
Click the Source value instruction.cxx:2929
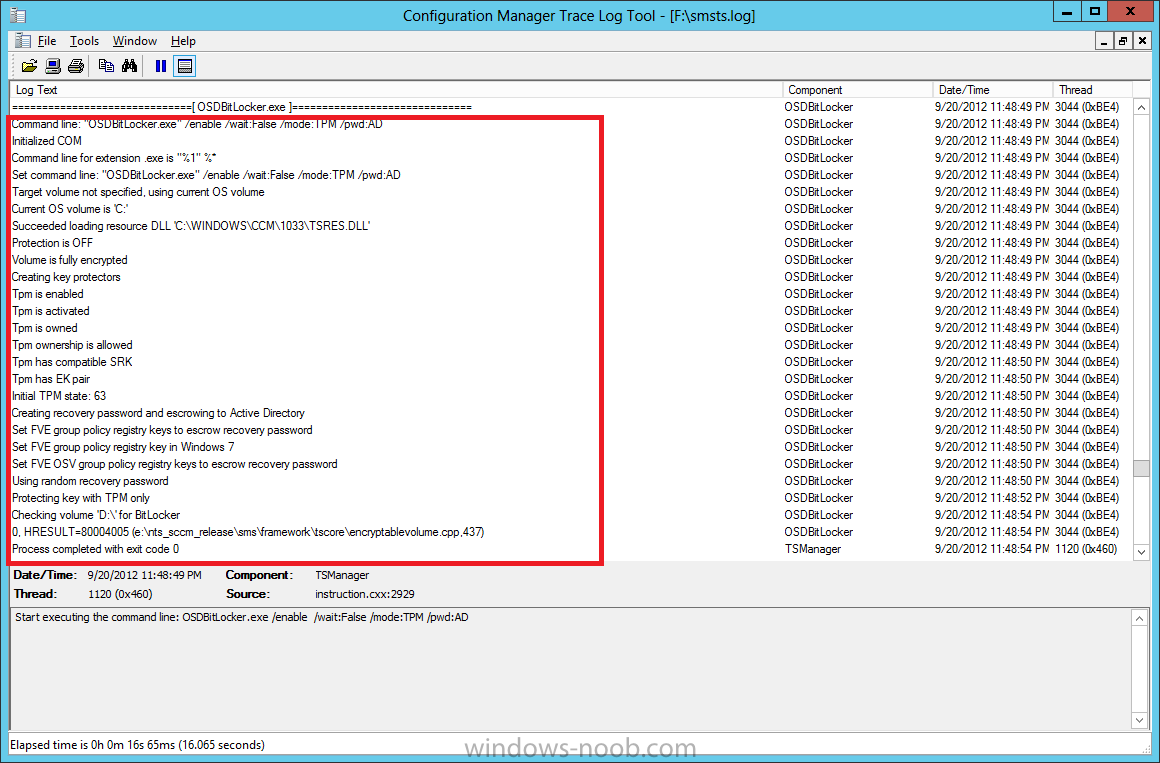tap(365, 594)
